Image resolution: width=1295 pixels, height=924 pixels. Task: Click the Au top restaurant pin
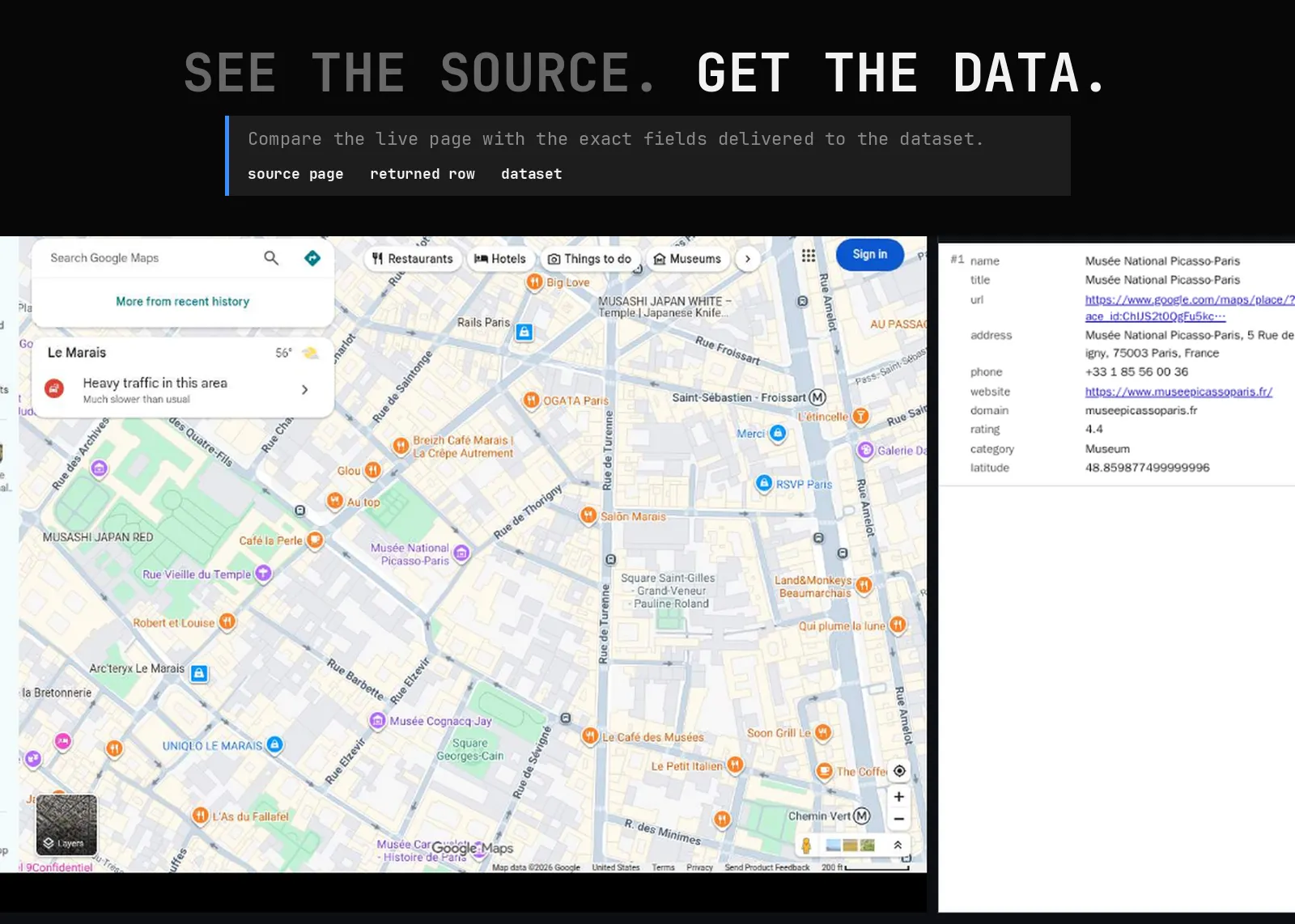pyautogui.click(x=334, y=501)
